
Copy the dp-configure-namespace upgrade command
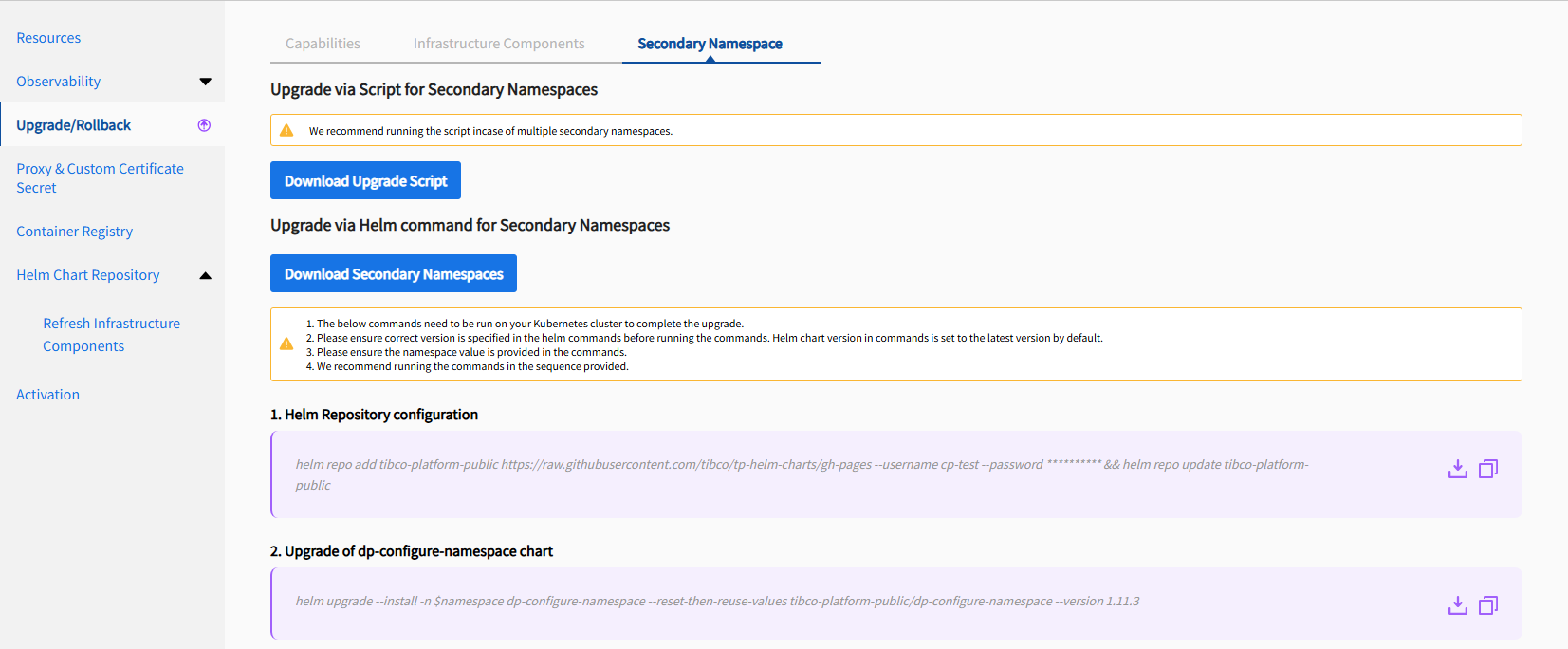pos(1488,605)
